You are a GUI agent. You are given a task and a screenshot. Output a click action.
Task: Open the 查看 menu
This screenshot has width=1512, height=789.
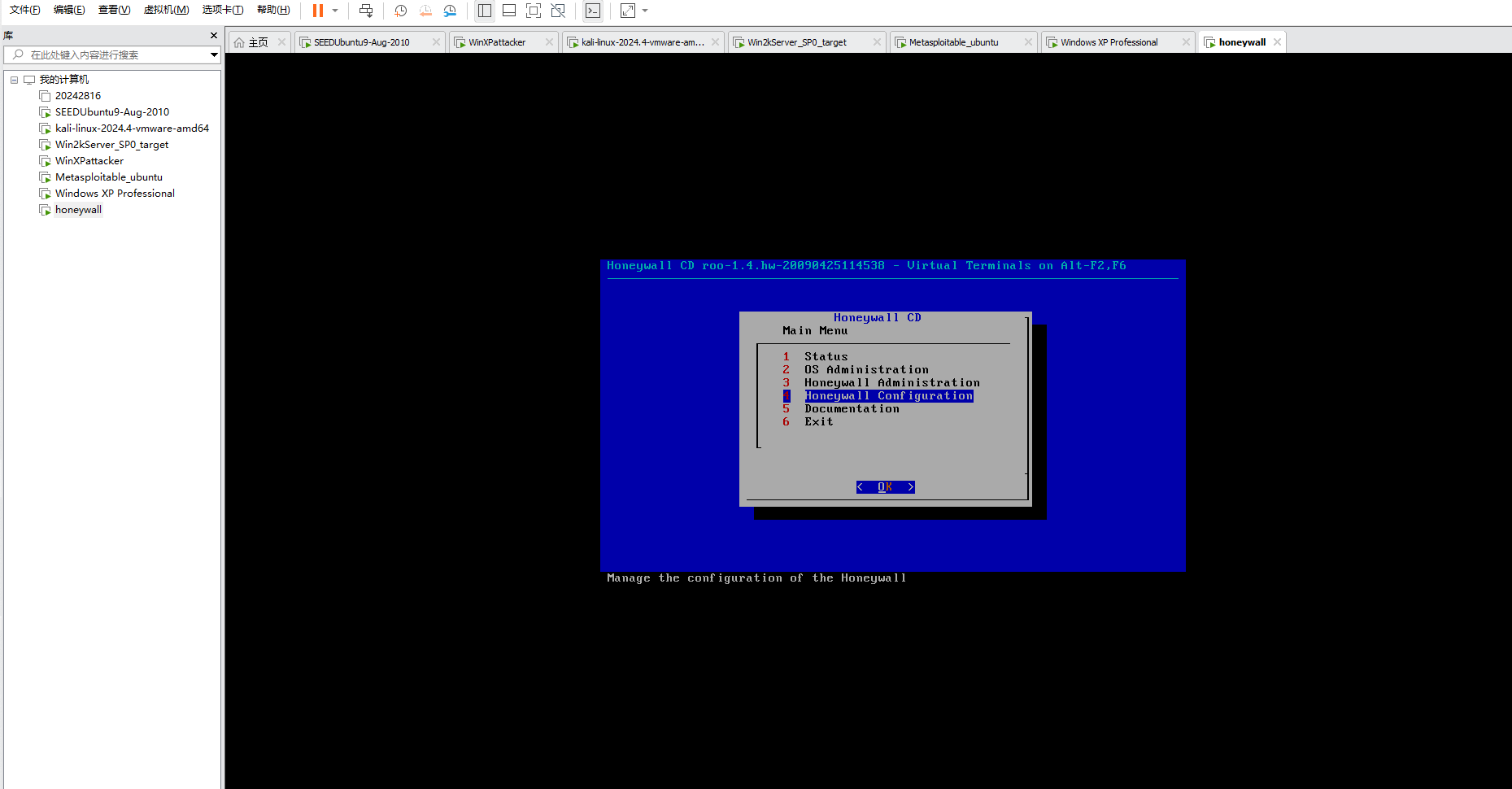pos(114,10)
